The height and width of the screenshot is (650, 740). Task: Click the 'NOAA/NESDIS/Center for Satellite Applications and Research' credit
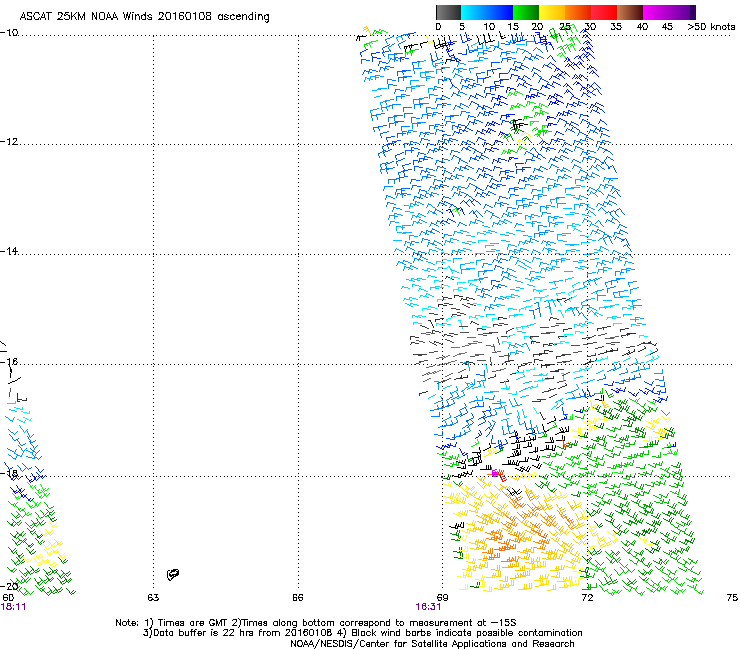(432, 643)
